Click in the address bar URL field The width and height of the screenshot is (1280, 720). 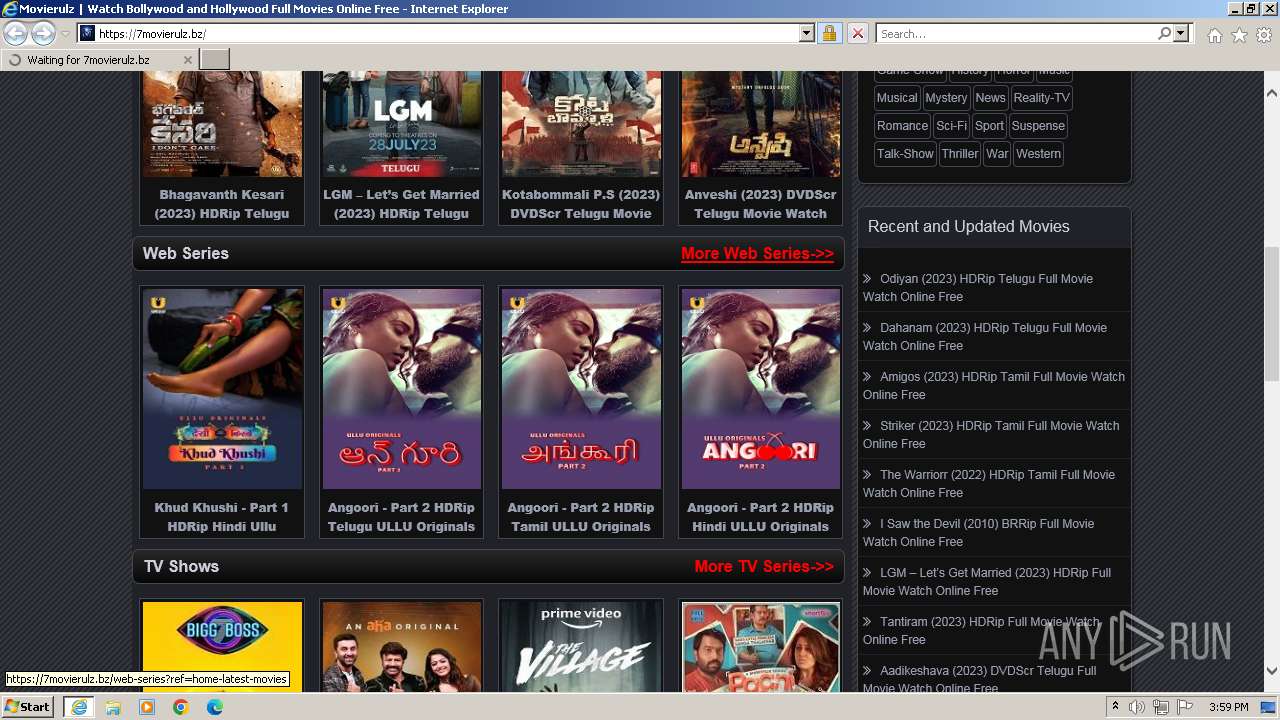point(447,34)
